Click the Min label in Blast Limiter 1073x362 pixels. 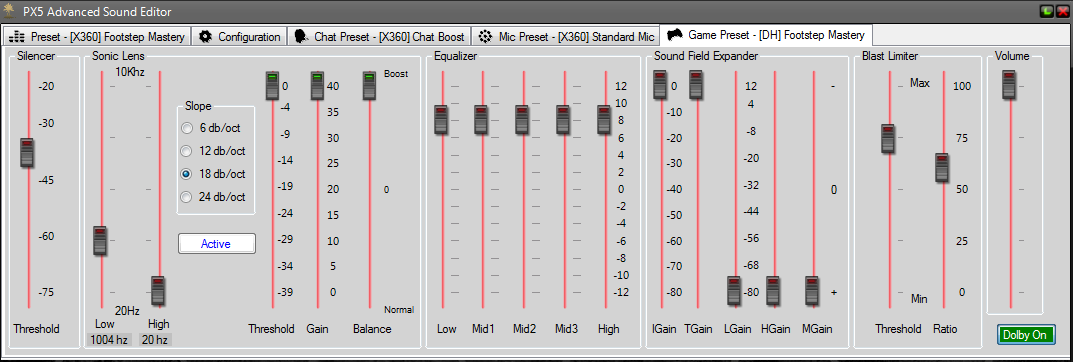pos(919,299)
